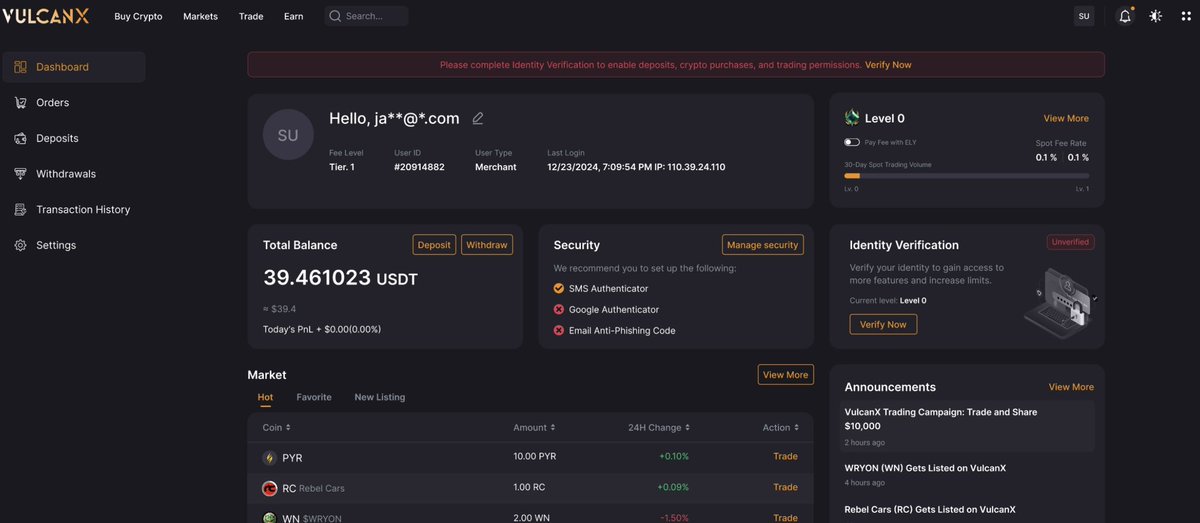Click the Orders cart icon
This screenshot has height=523, width=1200.
coord(20,102)
